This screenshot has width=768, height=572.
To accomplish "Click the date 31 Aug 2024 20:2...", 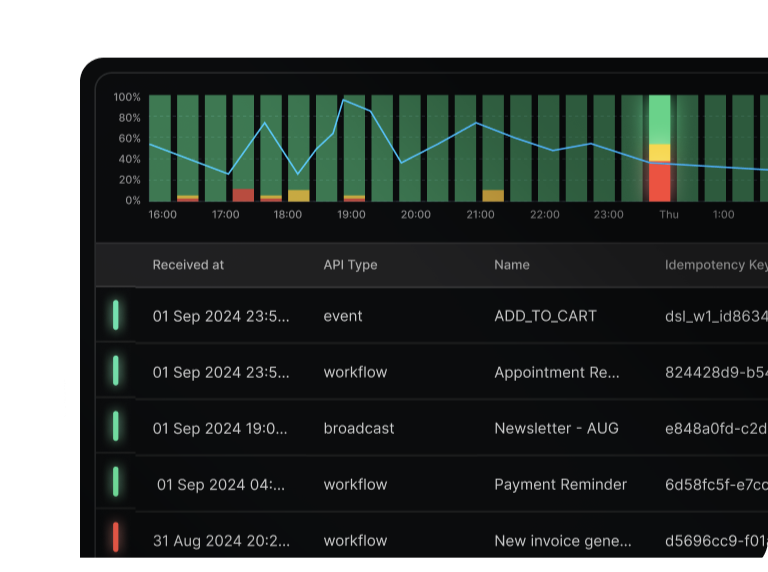I will (x=221, y=541).
